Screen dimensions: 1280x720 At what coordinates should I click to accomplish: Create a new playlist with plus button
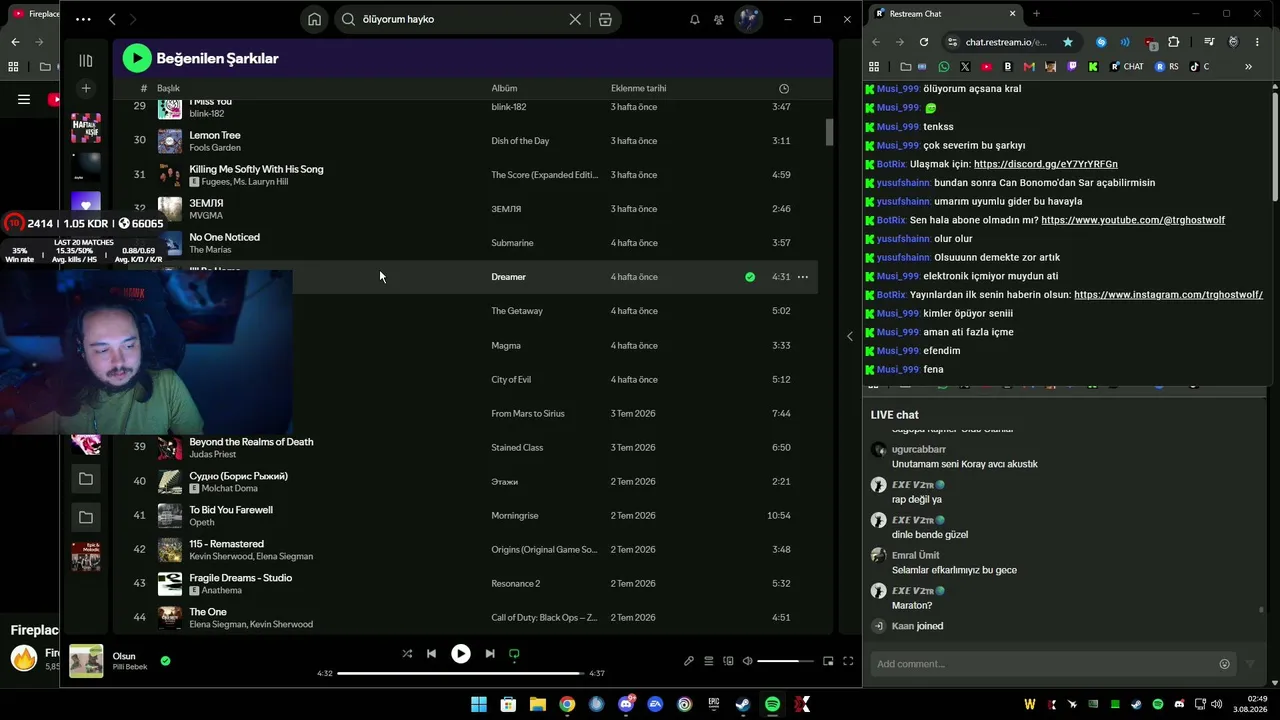86,89
